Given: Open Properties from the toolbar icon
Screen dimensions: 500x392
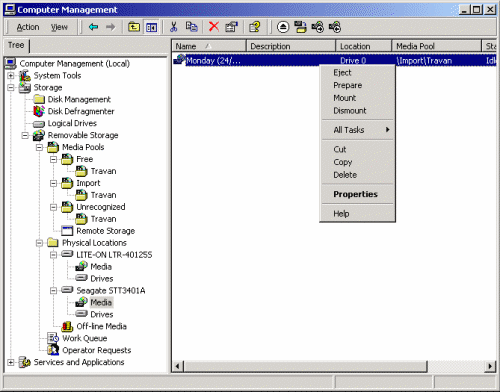Looking at the screenshot, I should [231, 27].
